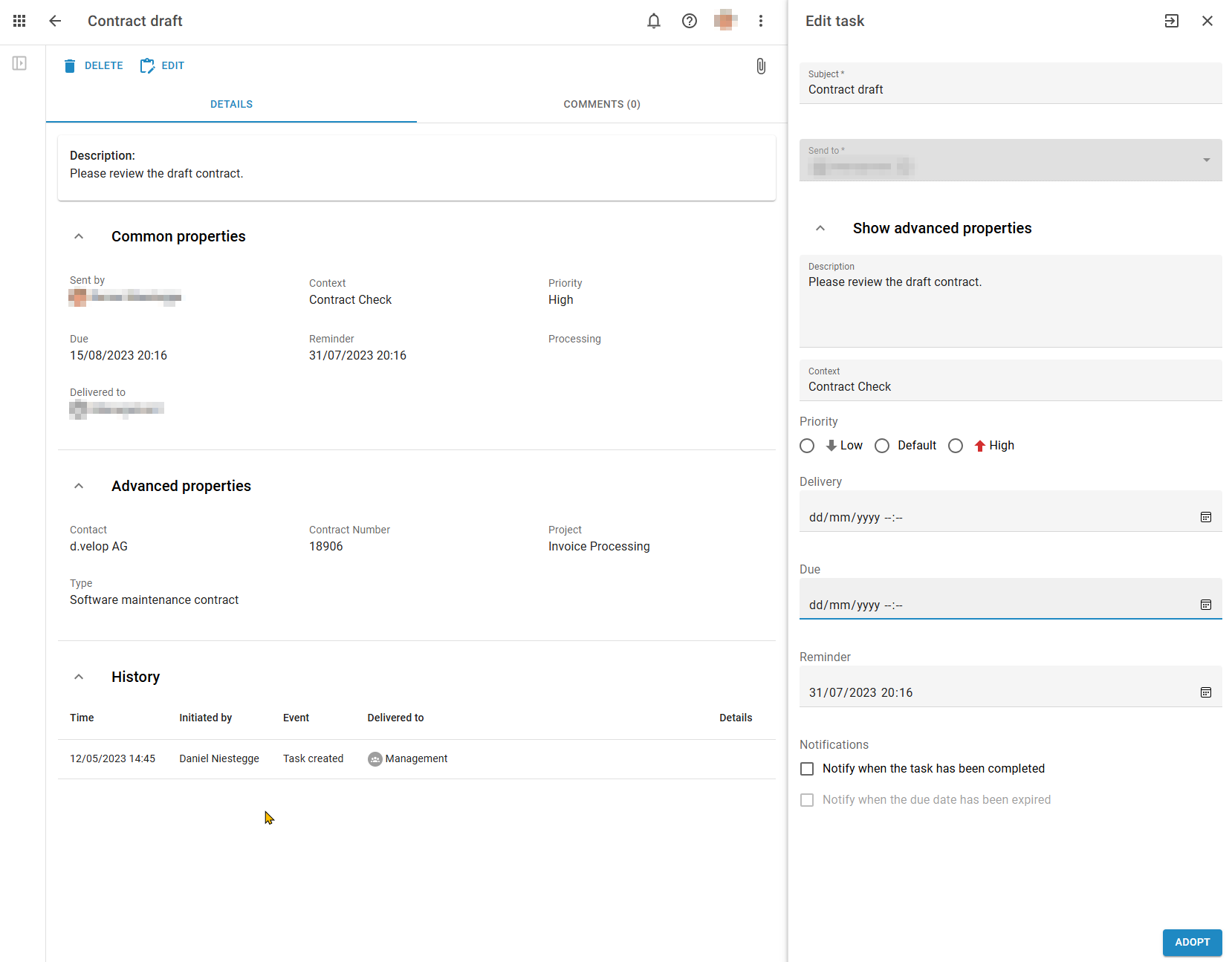The image size is (1232, 962).
Task: Click into the Delivery date input field
Action: click(929, 517)
